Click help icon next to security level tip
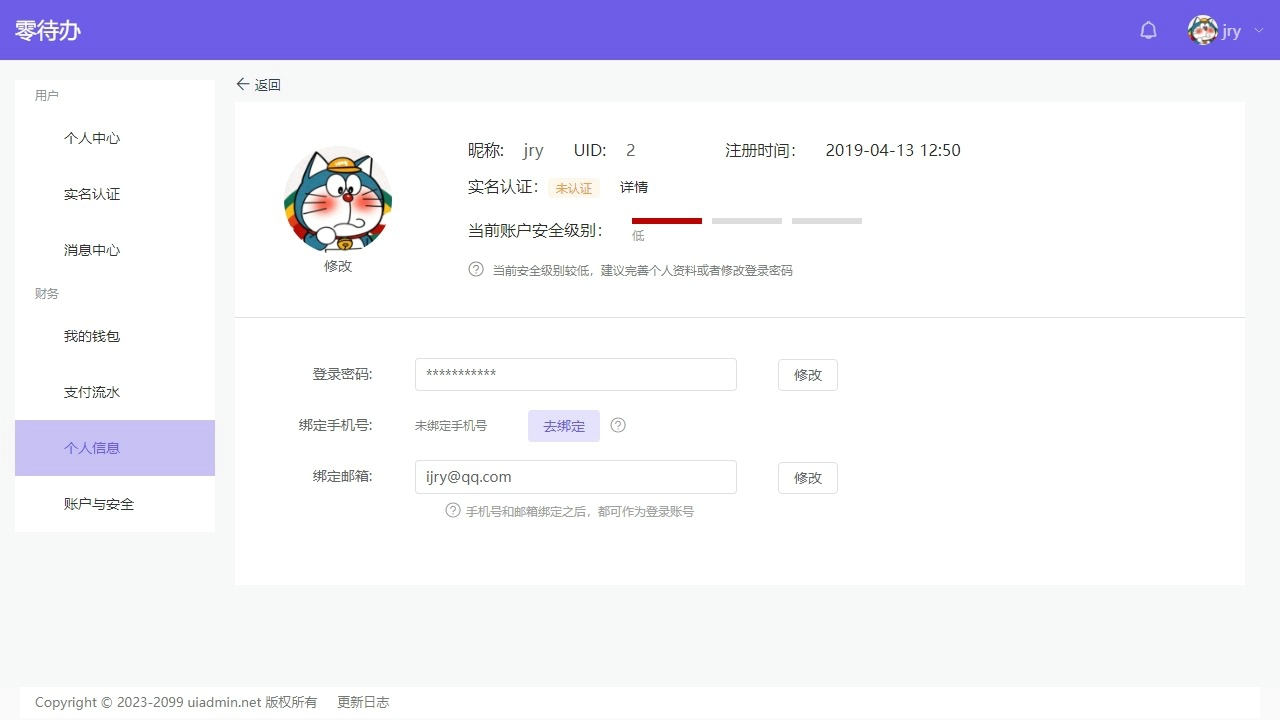This screenshot has height=720, width=1280. (476, 269)
